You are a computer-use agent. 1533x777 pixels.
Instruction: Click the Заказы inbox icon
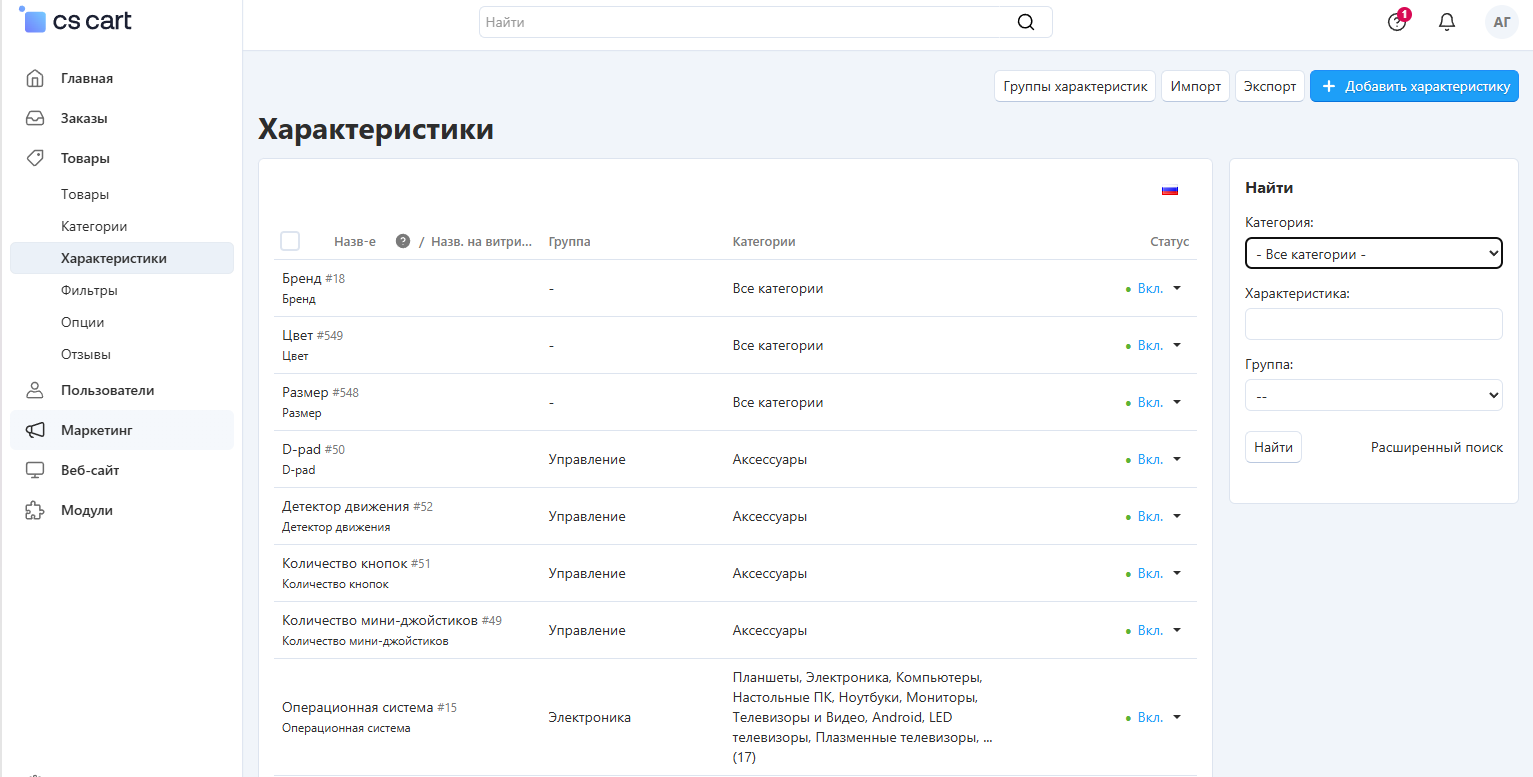tap(35, 118)
